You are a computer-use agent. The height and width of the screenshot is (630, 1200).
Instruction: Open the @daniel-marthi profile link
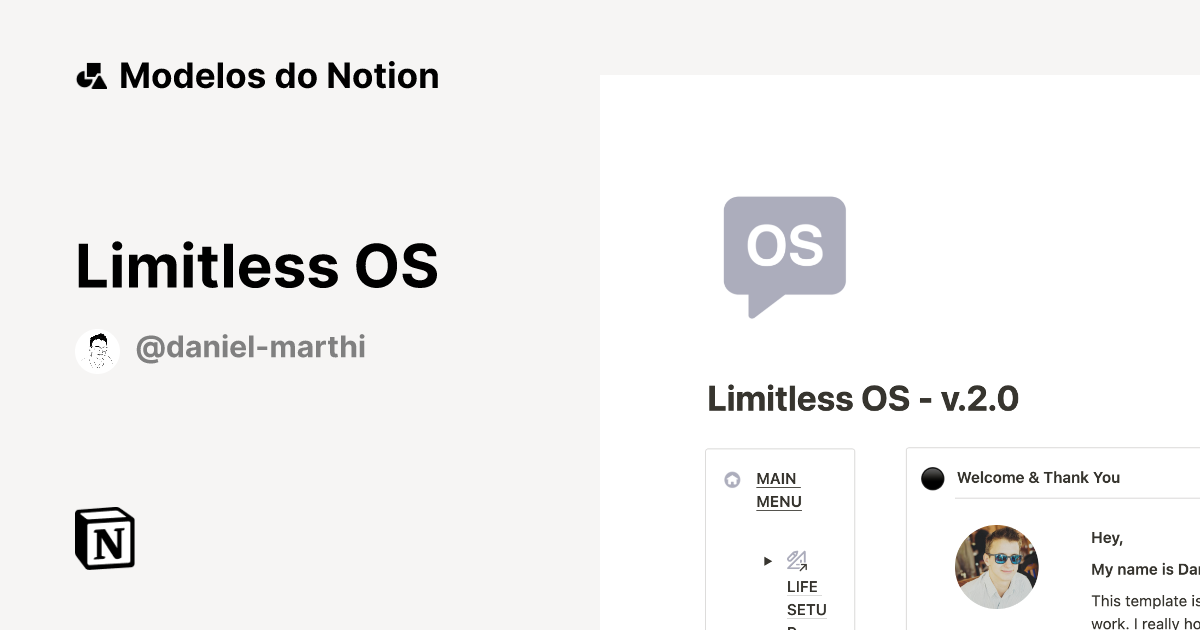pos(251,347)
